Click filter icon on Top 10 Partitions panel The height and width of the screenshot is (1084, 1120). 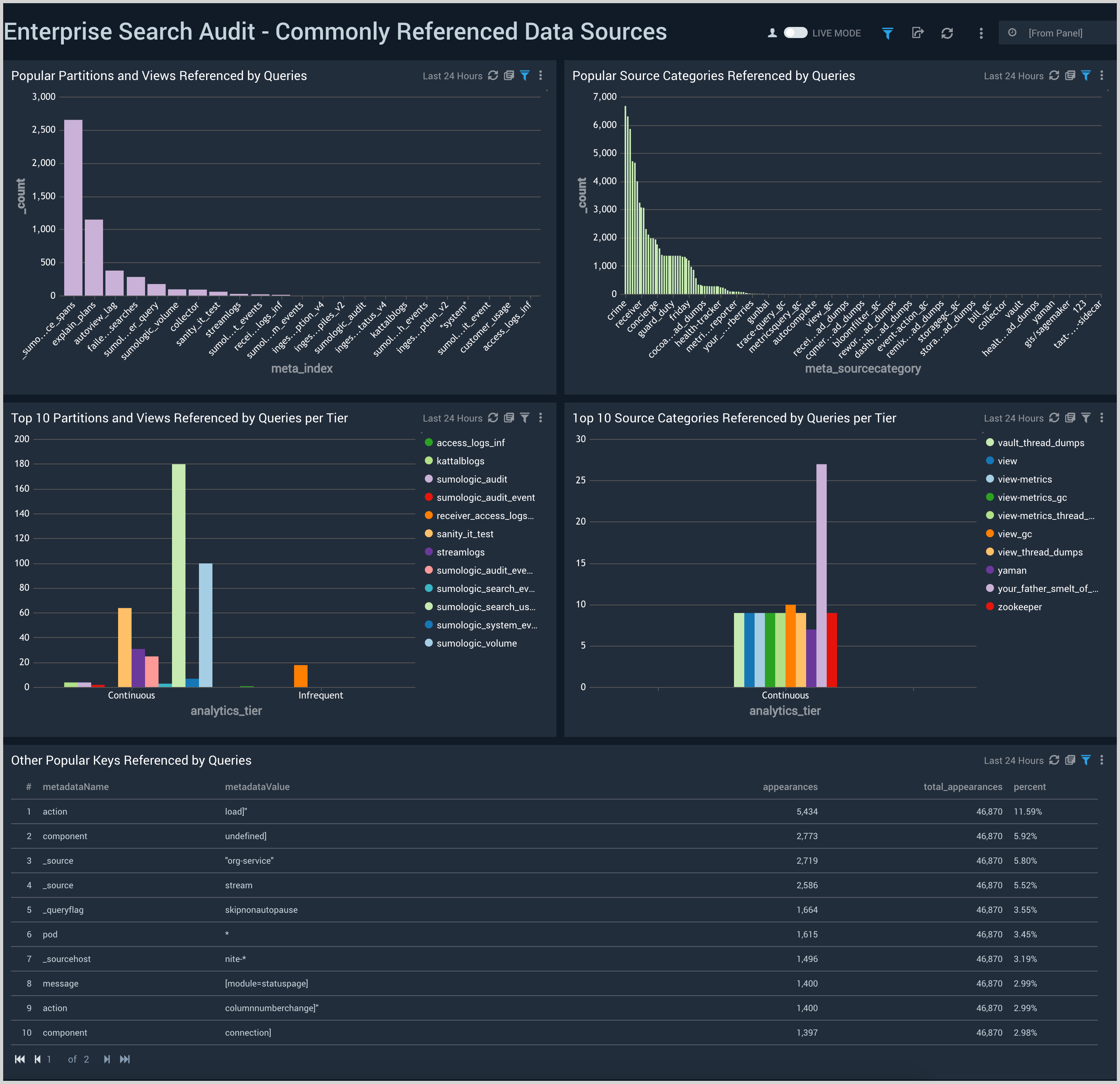525,418
